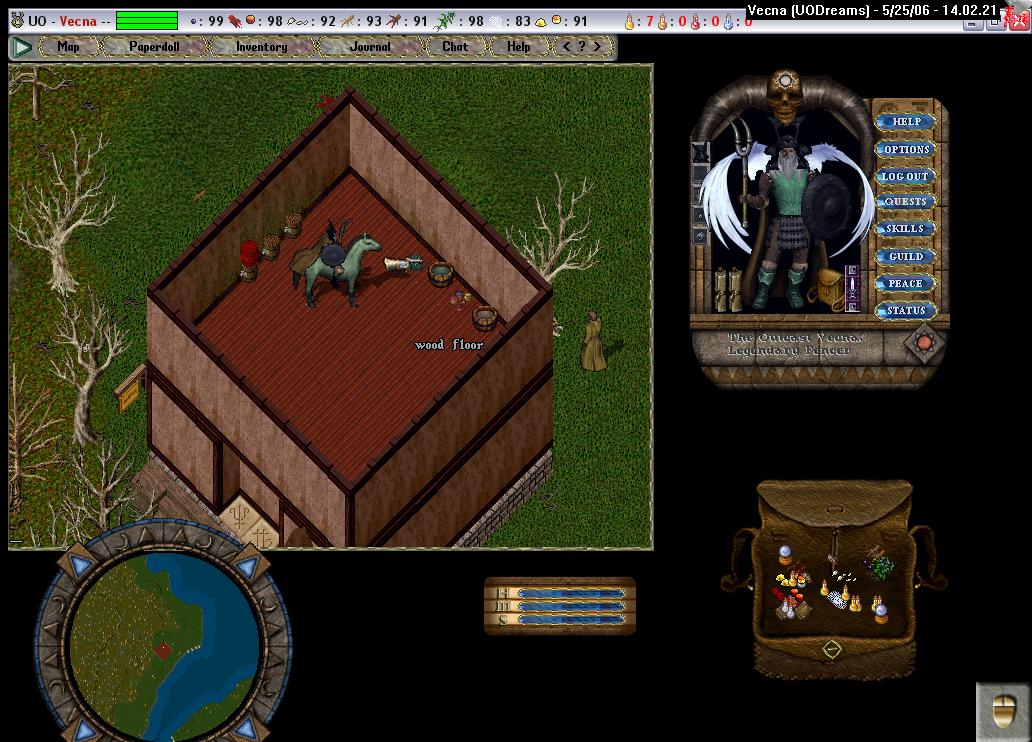The image size is (1032, 742).
Task: Select the lower-right crystal ball in backpack
Action: coord(881,614)
